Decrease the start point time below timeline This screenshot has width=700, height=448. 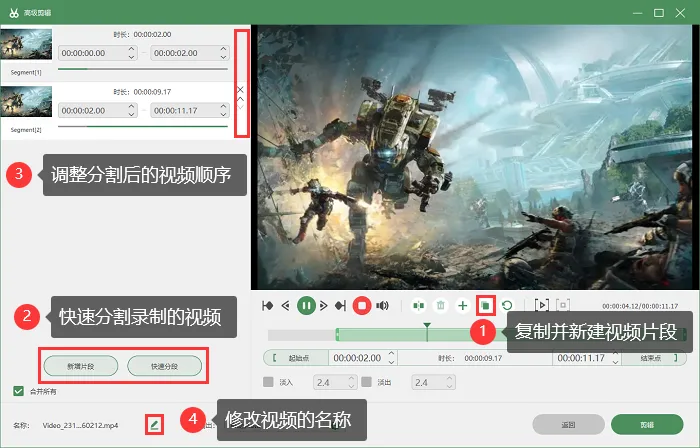[x=392, y=362]
